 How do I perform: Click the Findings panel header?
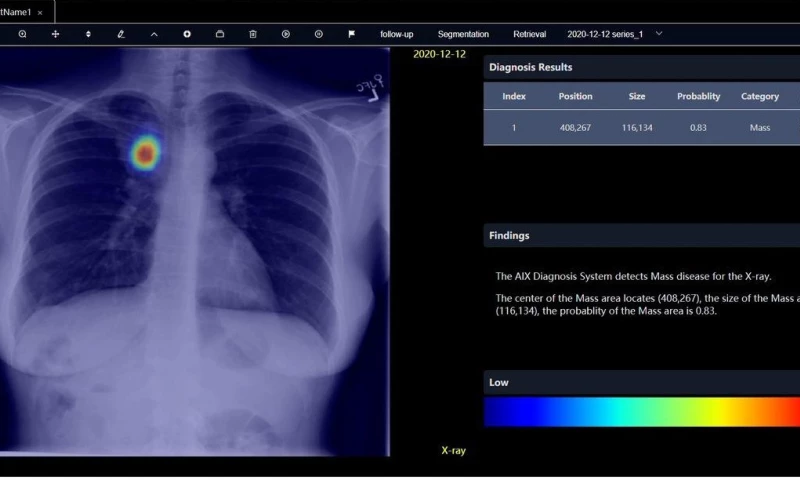tap(642, 236)
